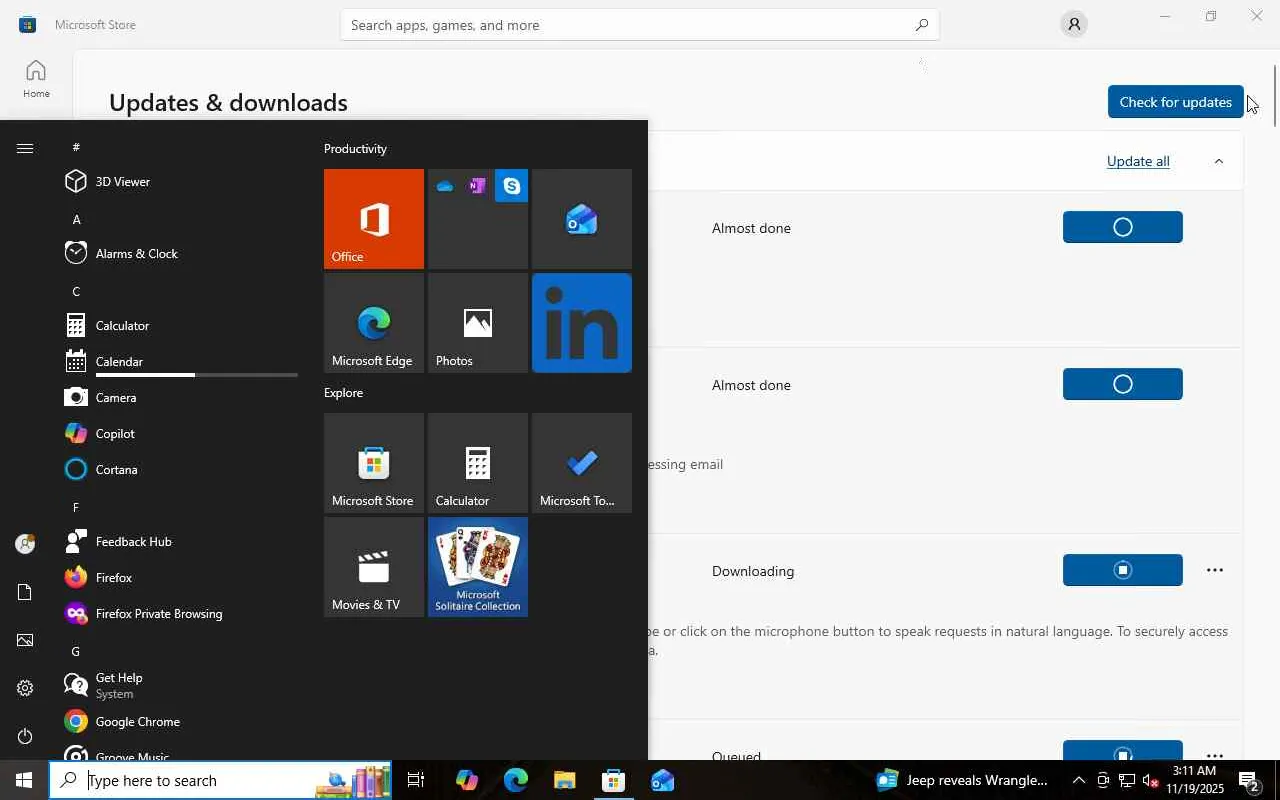Open the Edge icon on the taskbar

pos(516,780)
